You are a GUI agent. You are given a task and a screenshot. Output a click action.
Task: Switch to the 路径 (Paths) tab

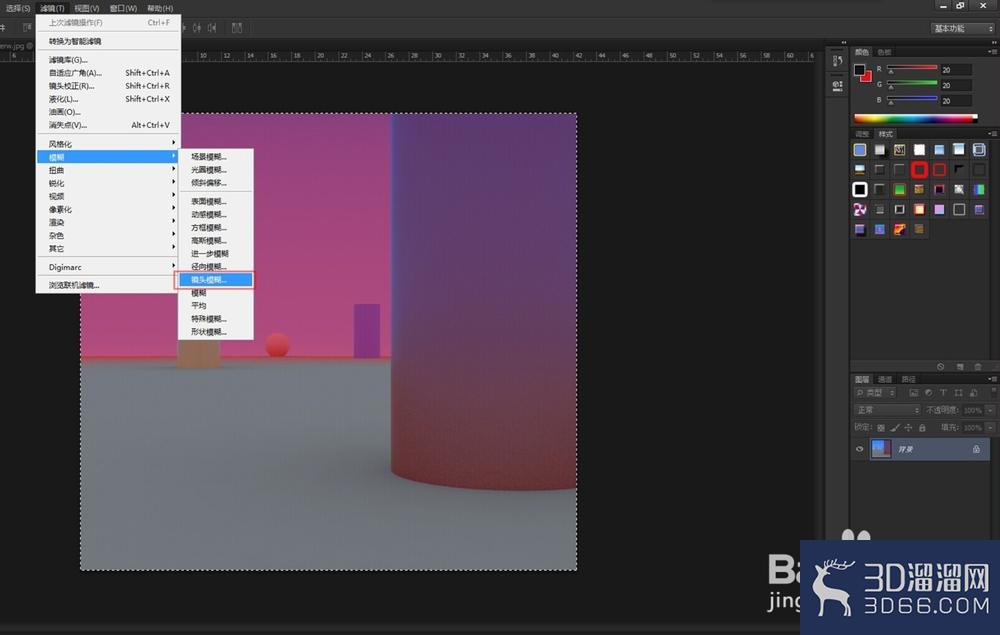pyautogui.click(x=908, y=379)
